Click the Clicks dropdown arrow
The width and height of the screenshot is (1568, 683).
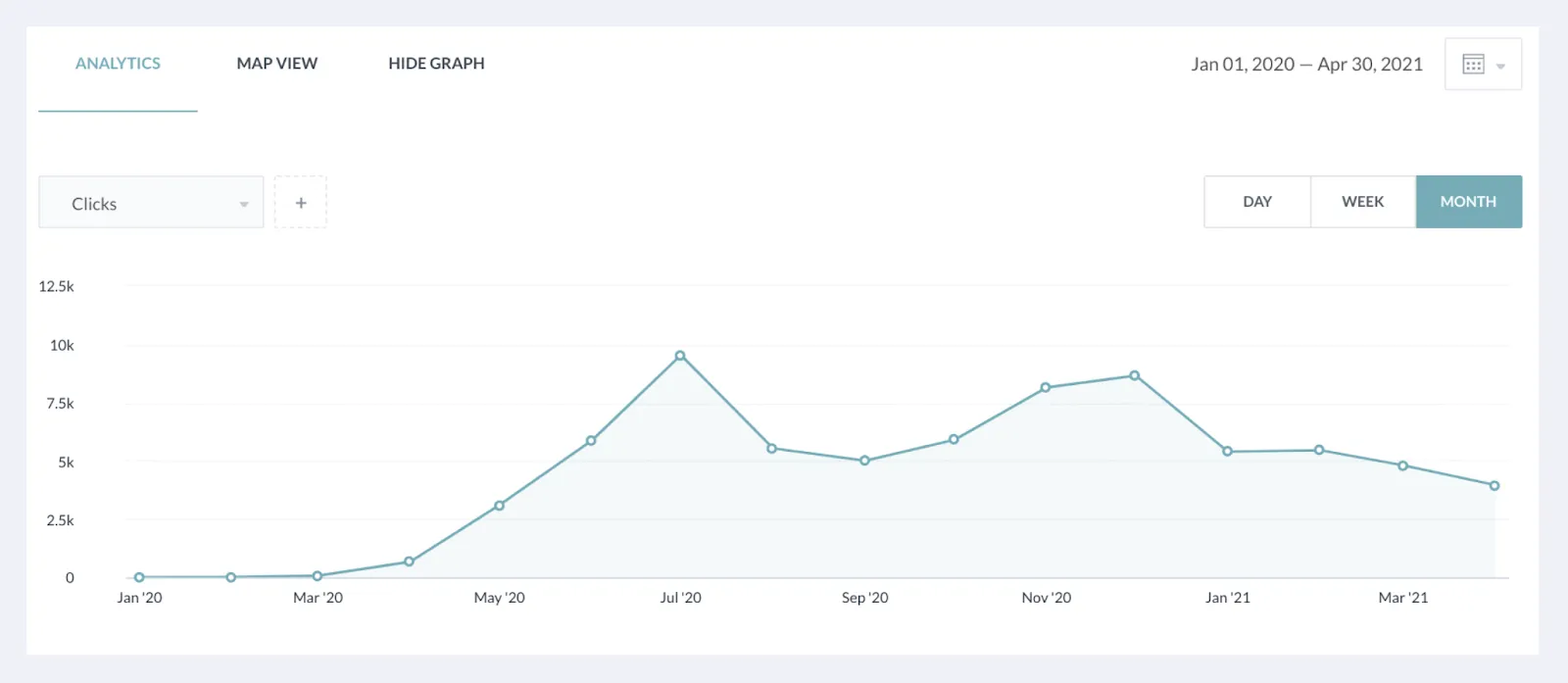point(244,204)
